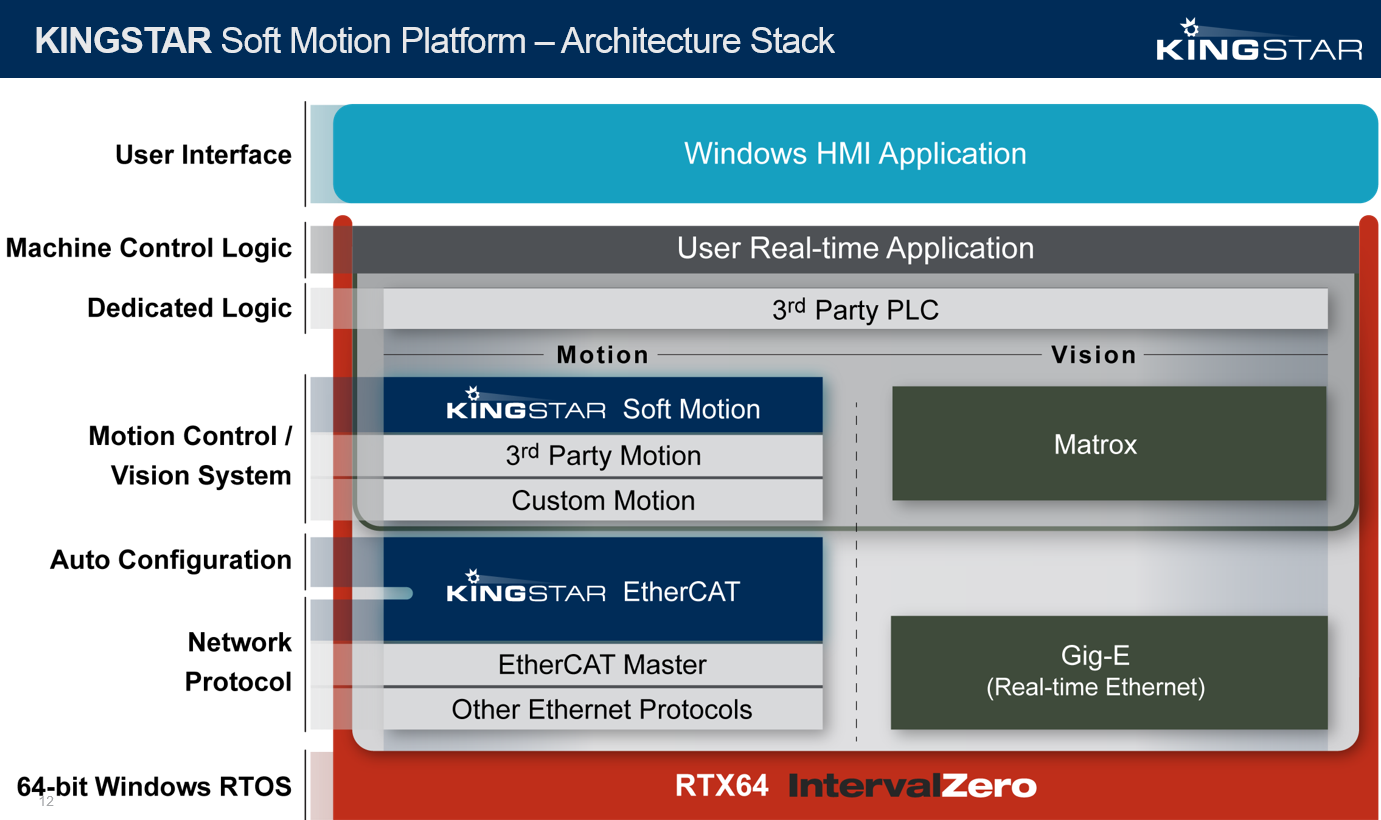1381x820 pixels.
Task: Click the Matrox vision block
Action: [1109, 444]
